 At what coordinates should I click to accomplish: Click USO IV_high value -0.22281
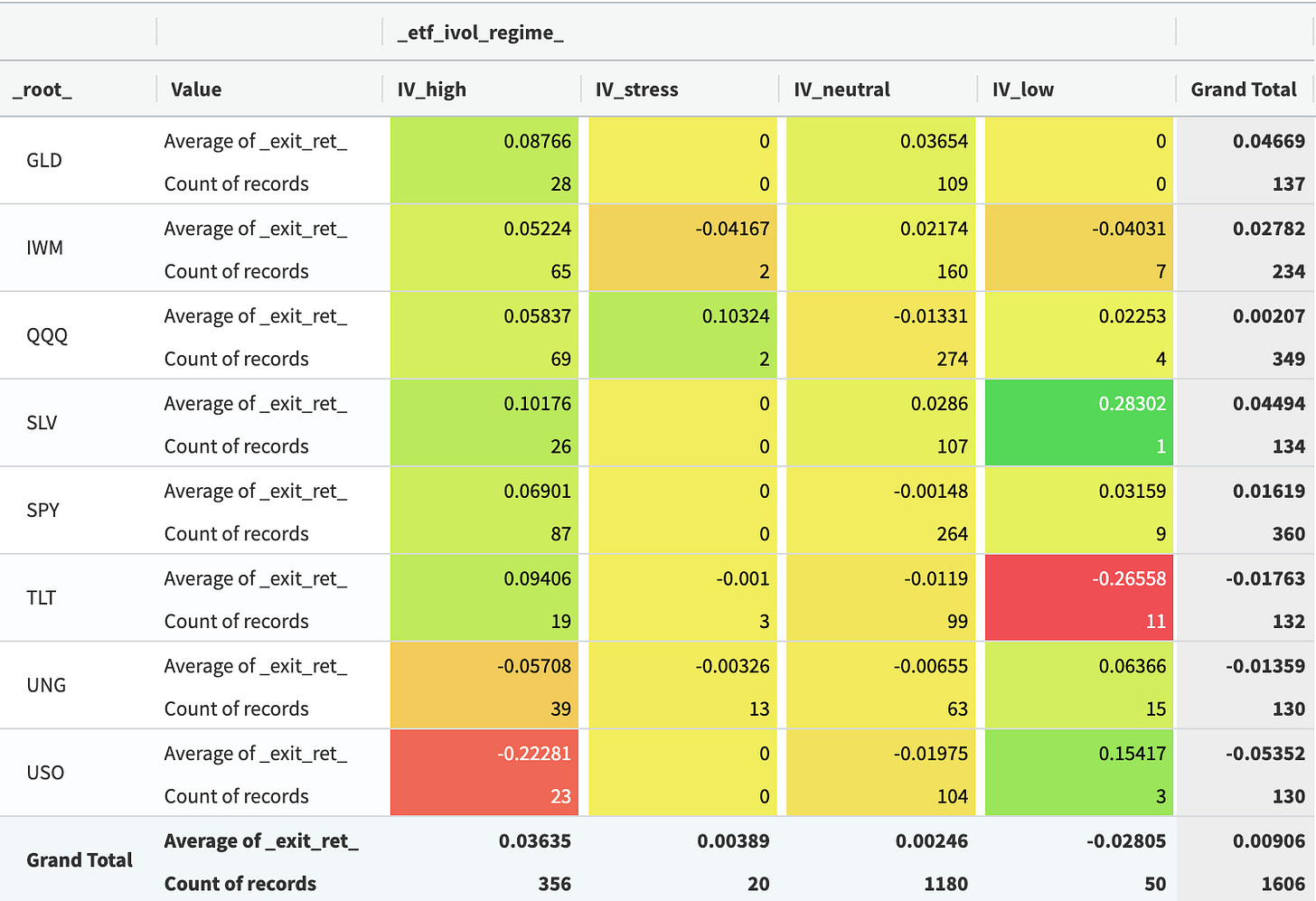tap(534, 754)
